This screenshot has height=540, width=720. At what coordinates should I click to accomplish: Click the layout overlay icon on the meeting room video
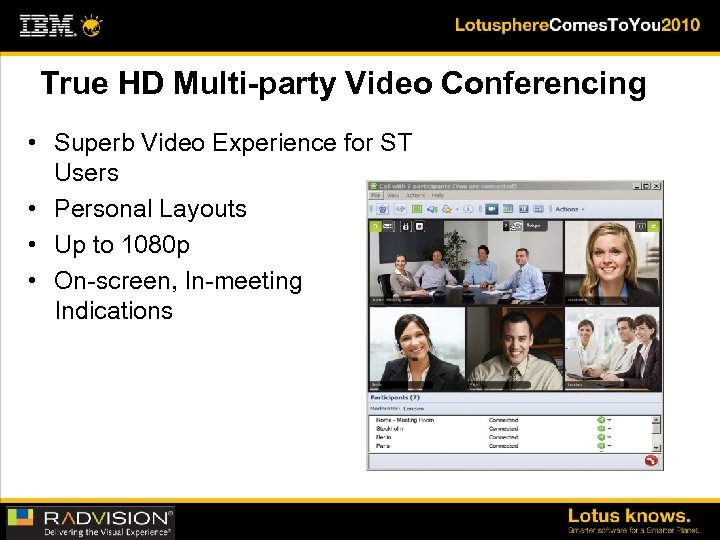pyautogui.click(x=388, y=226)
